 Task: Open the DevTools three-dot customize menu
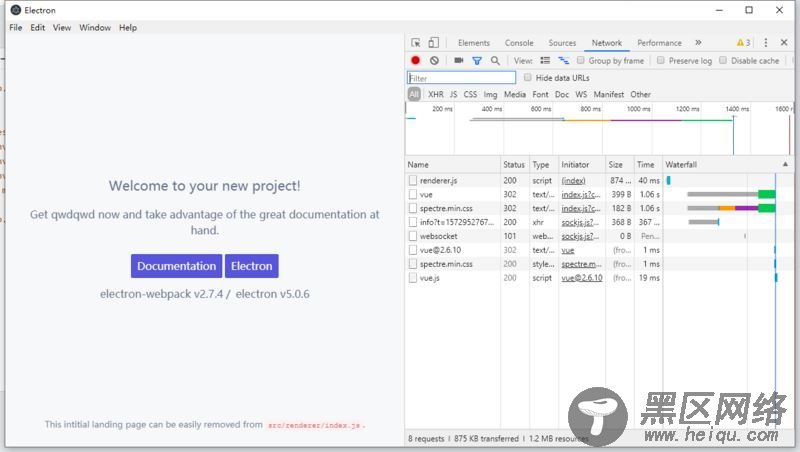coord(765,43)
